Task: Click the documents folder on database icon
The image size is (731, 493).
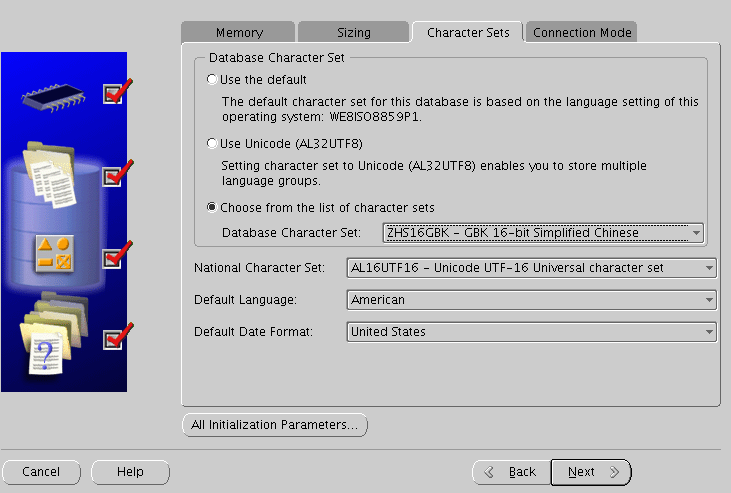Action: 51,175
